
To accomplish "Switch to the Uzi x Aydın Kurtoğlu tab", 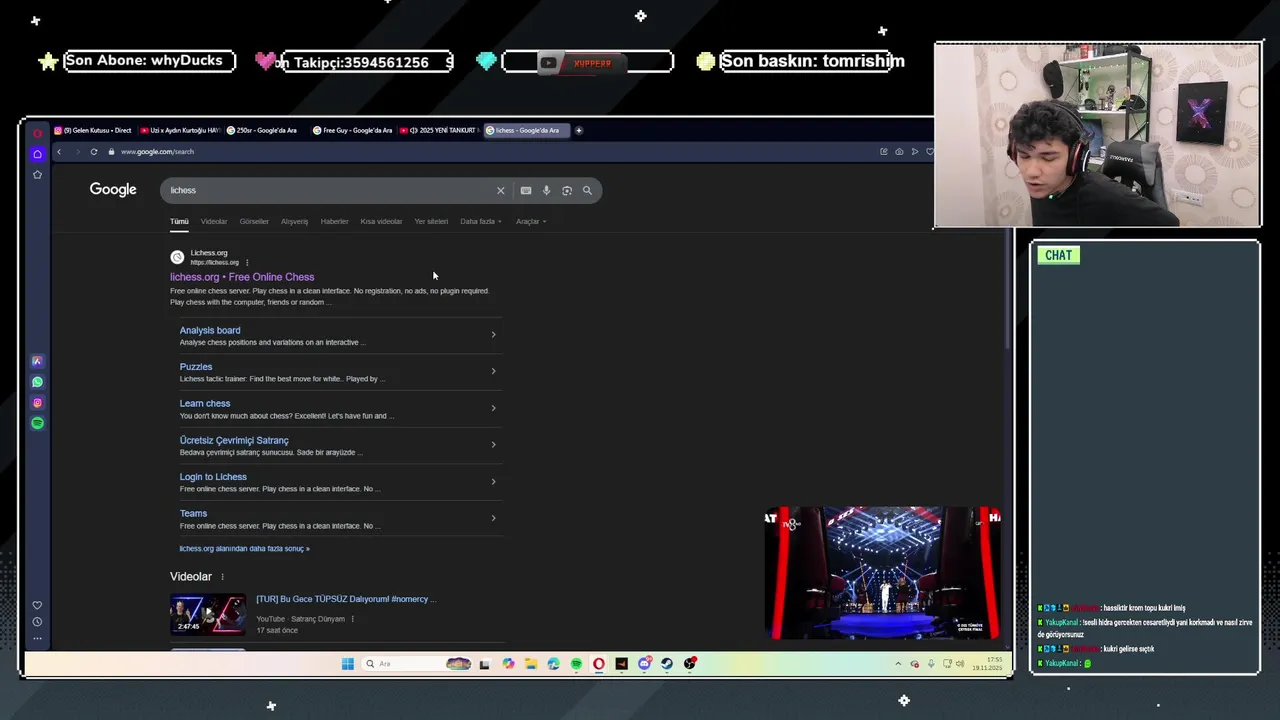I will click(x=181, y=130).
